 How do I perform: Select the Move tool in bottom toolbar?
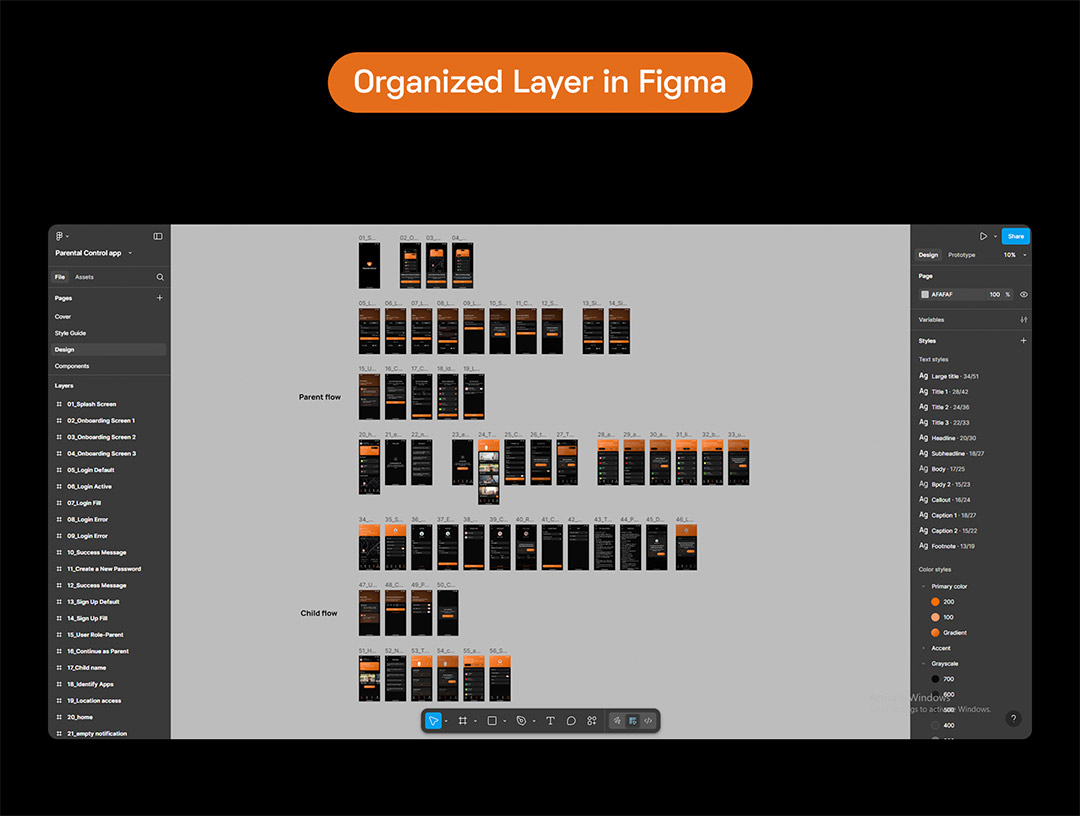tap(433, 720)
